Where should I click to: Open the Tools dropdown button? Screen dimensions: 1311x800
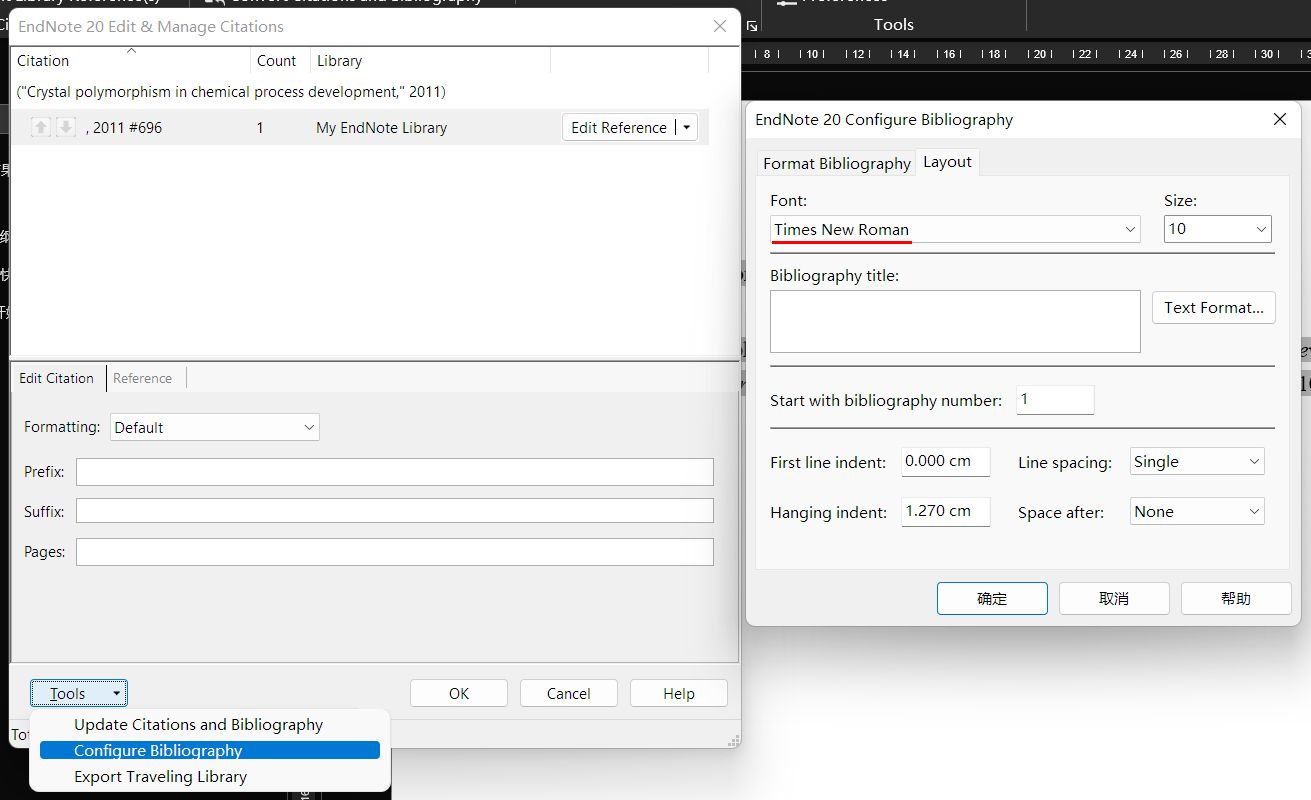tap(79, 693)
